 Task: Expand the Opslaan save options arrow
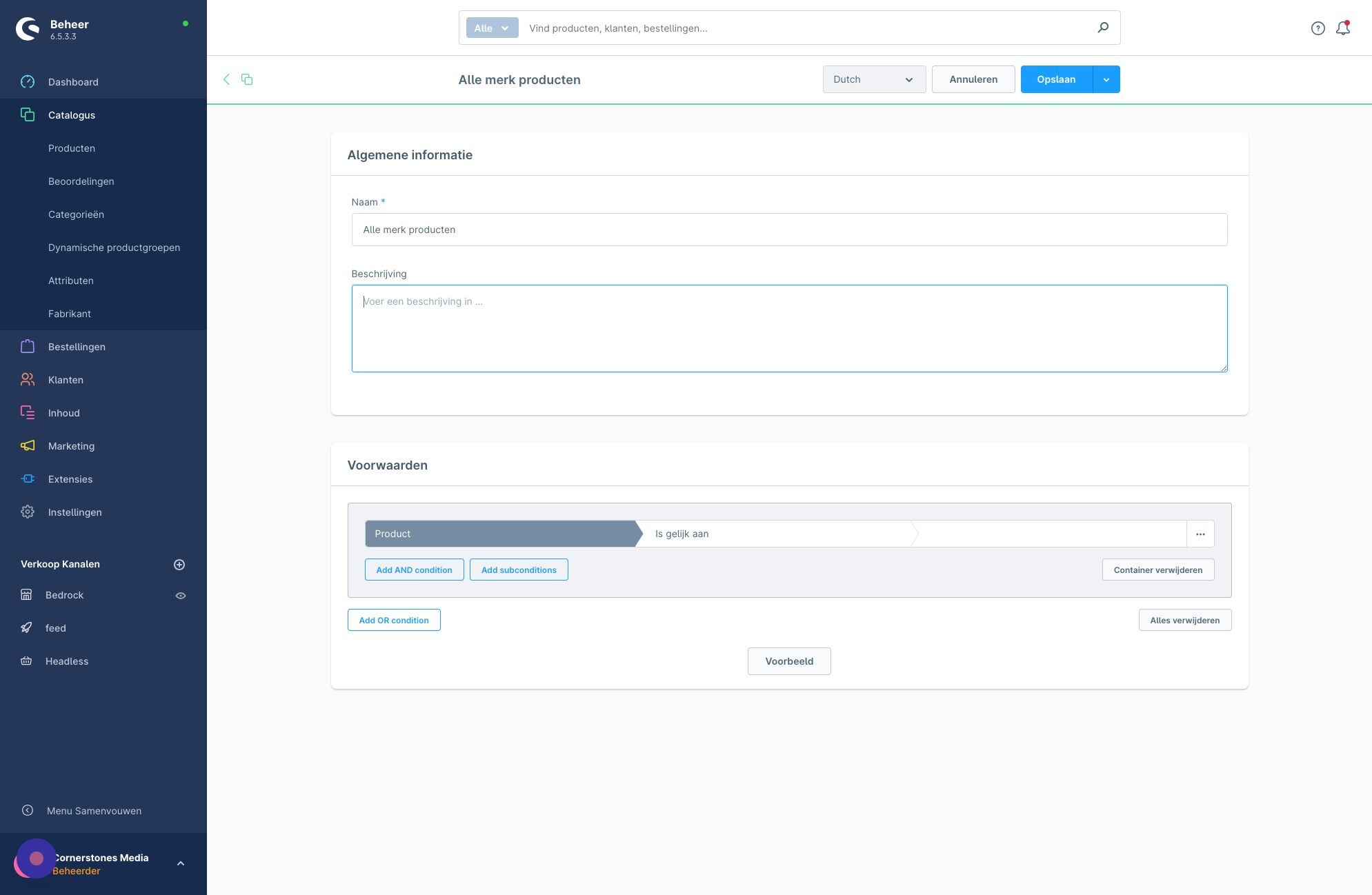click(1106, 79)
